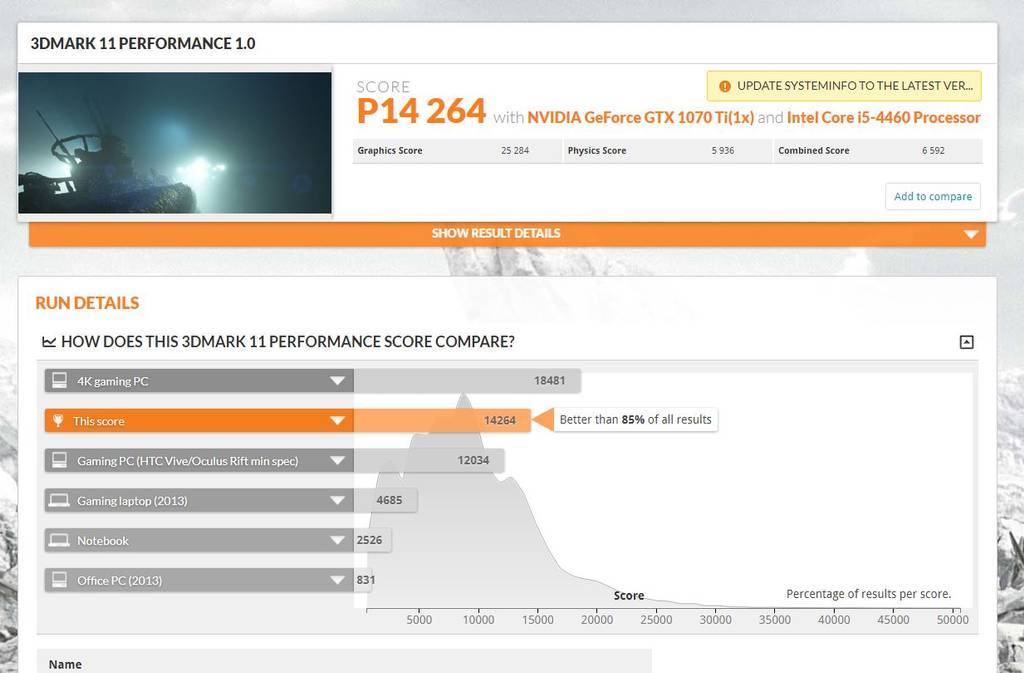Expand the Office PC (2013) dropdown arrow
Screen dimensions: 1024x673
337,580
